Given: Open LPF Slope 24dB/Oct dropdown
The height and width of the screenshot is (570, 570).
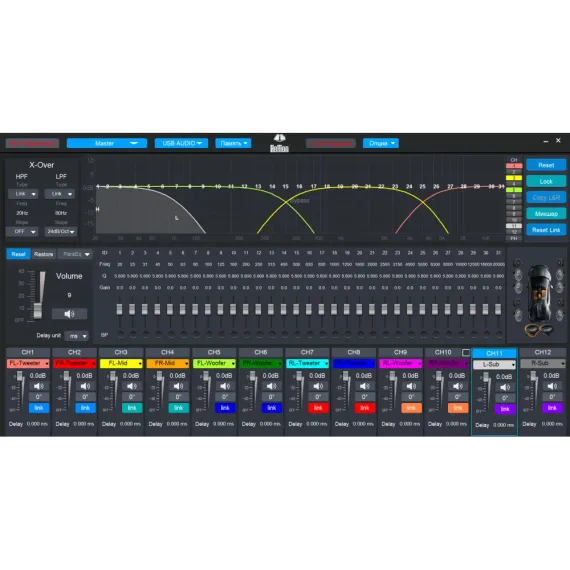Looking at the screenshot, I should [x=61, y=232].
